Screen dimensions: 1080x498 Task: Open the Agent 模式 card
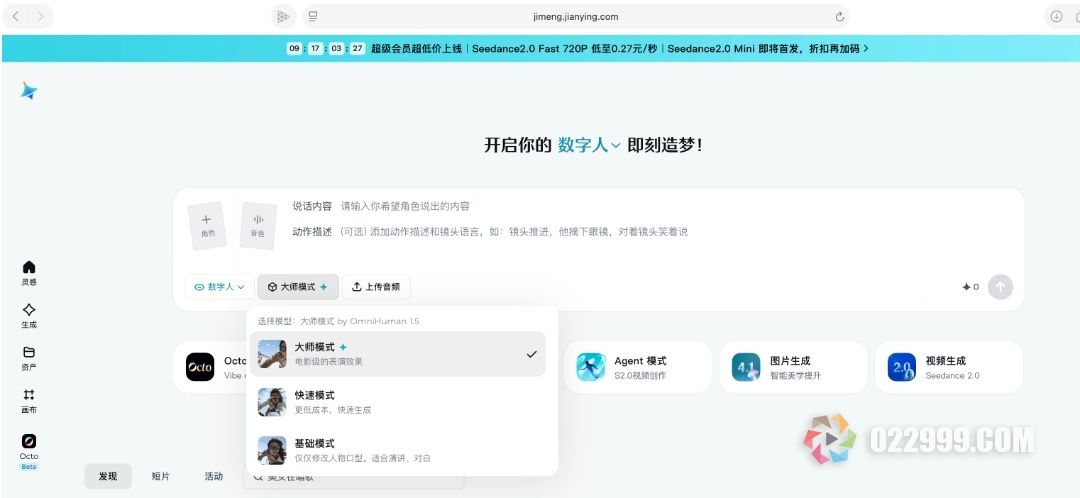638,367
